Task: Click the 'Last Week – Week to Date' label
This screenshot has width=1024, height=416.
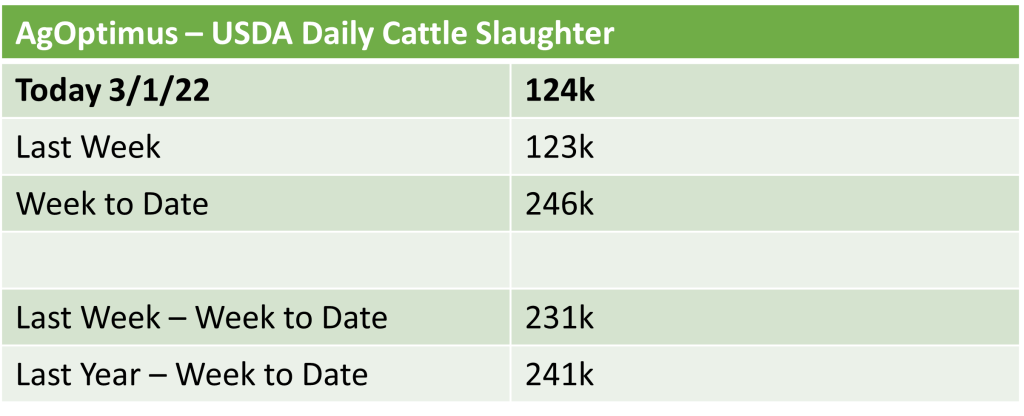Action: point(201,318)
